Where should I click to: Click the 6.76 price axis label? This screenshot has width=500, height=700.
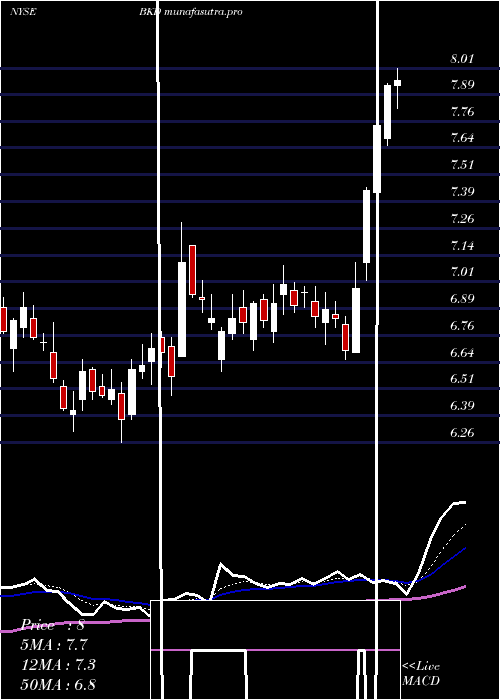(x=462, y=325)
